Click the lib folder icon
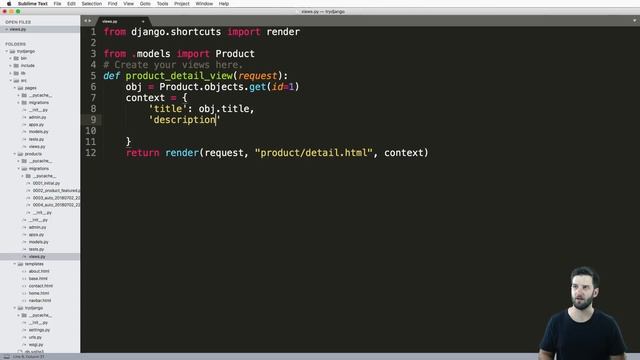 pos(16,73)
